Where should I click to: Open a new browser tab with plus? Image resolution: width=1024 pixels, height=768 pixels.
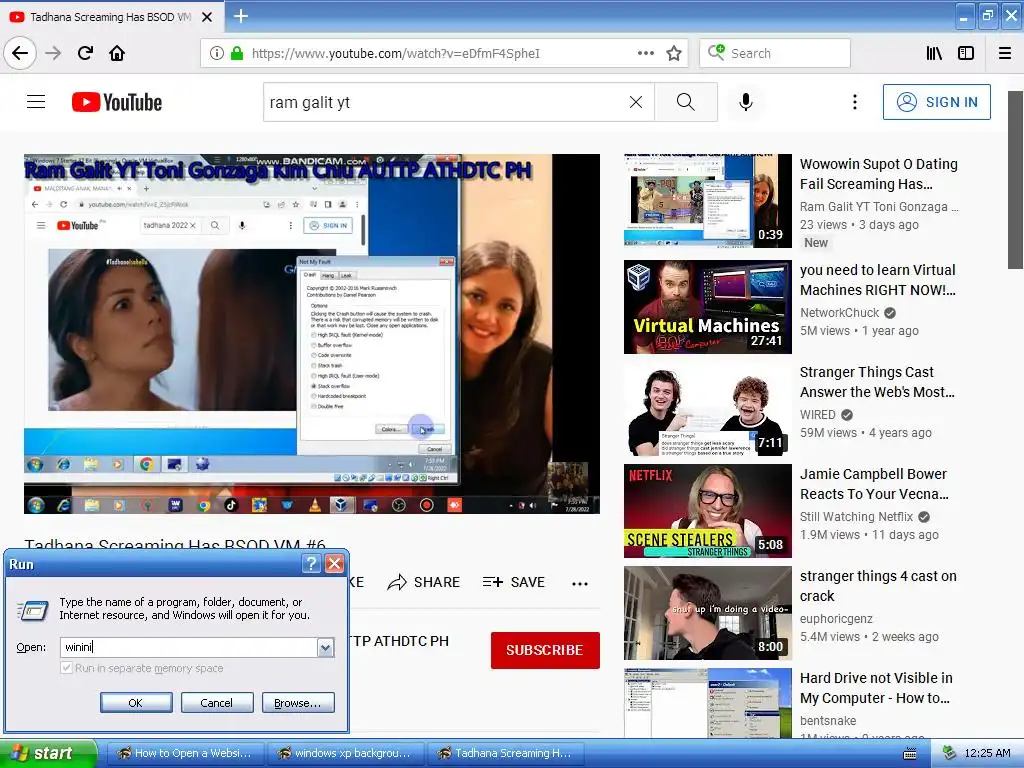coord(241,16)
